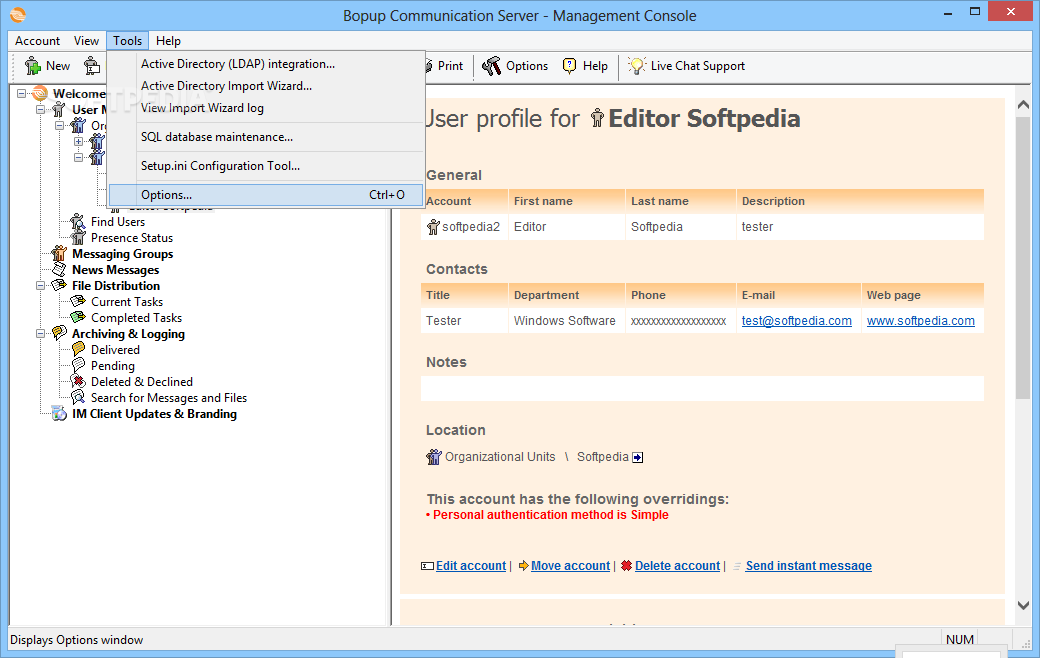
Task: Open the test@softpedia.com email link
Action: tap(797, 320)
